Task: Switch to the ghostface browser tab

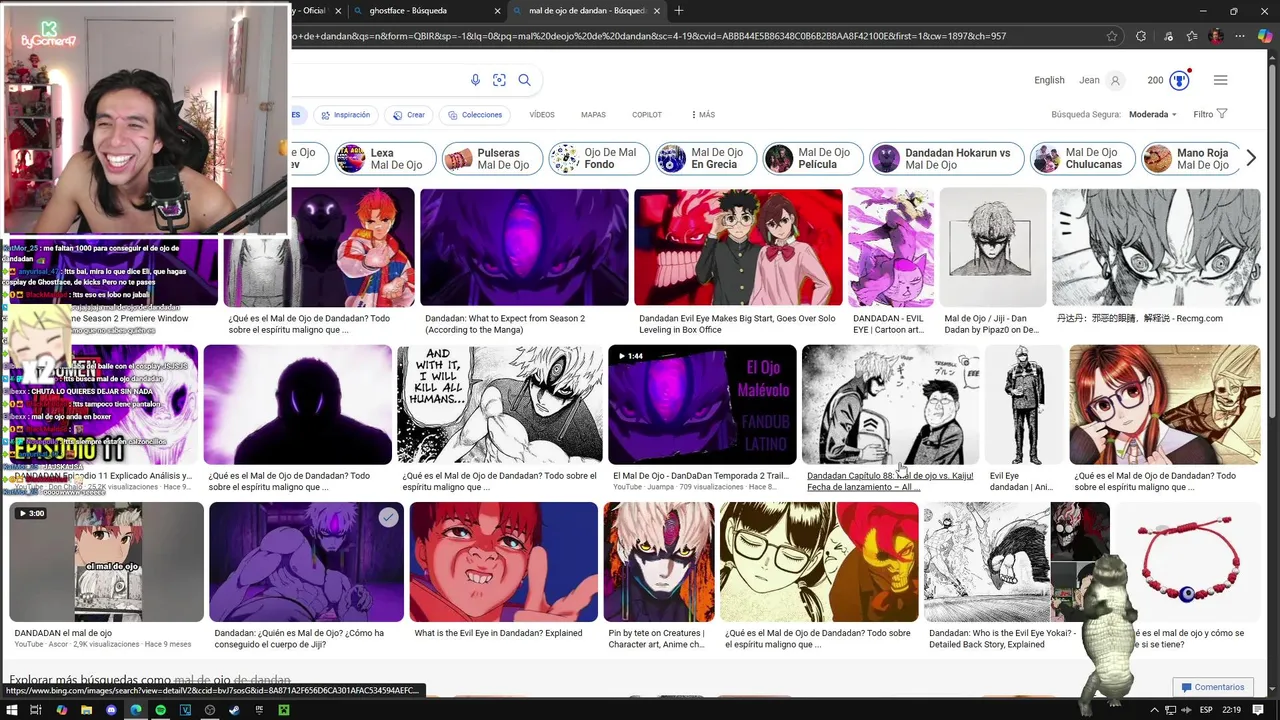Action: click(x=428, y=11)
